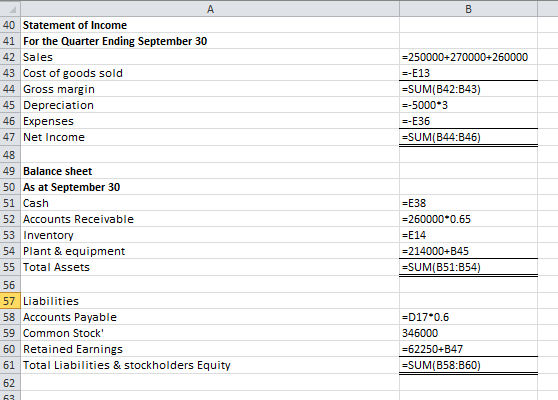Click the 'Expenses' label cell
This screenshot has height=400, width=558.
(210, 121)
